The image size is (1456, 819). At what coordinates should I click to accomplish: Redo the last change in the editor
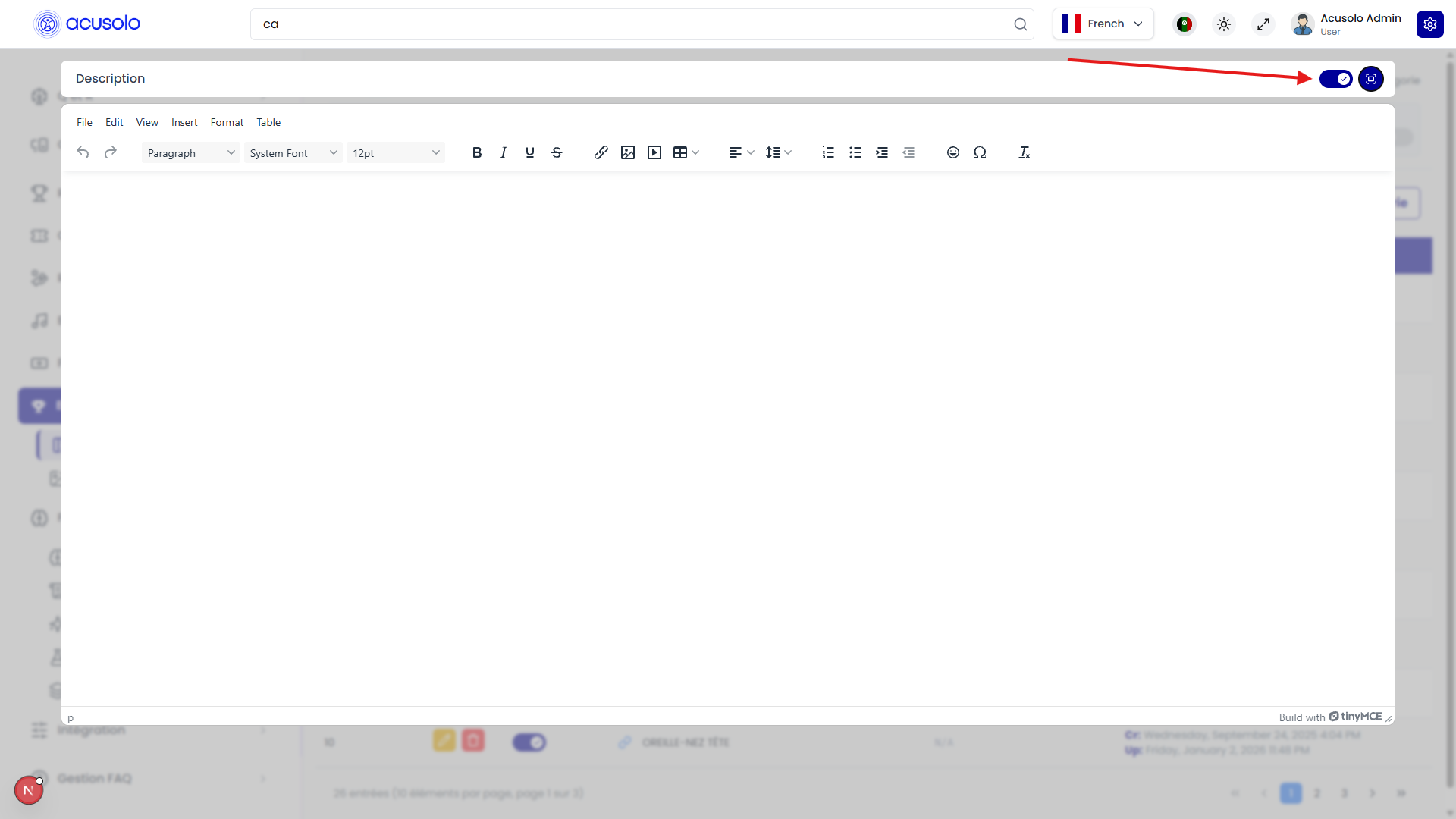click(x=110, y=152)
